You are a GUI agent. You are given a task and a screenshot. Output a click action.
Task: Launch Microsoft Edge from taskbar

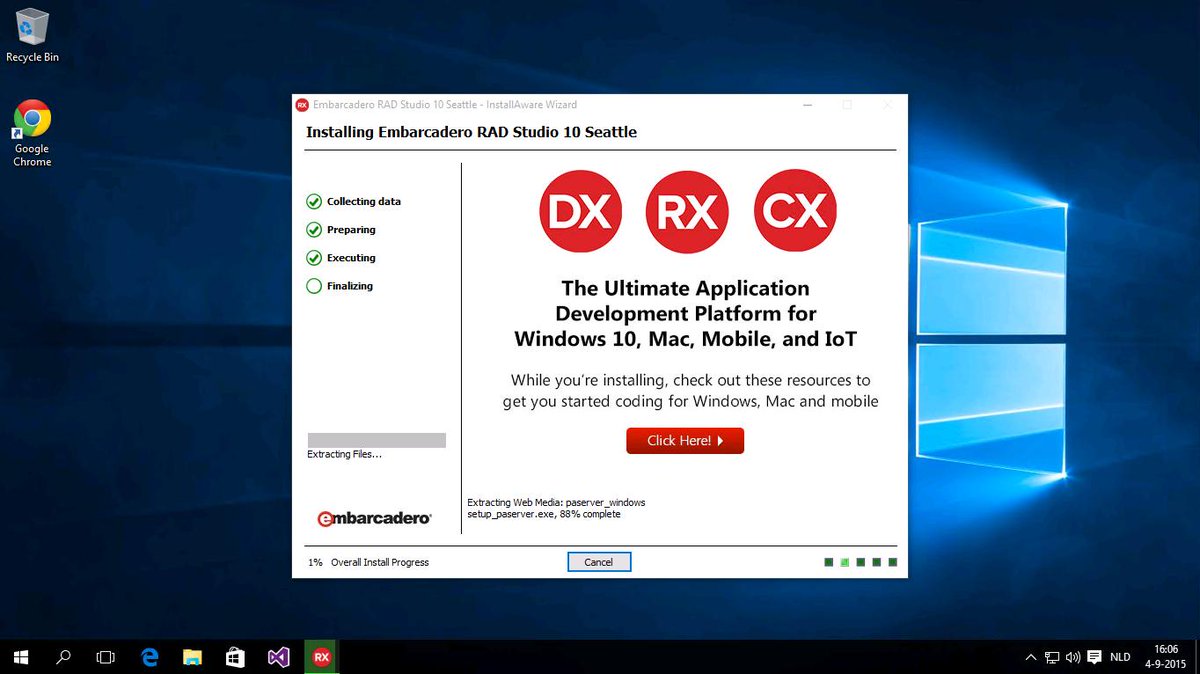(x=150, y=657)
